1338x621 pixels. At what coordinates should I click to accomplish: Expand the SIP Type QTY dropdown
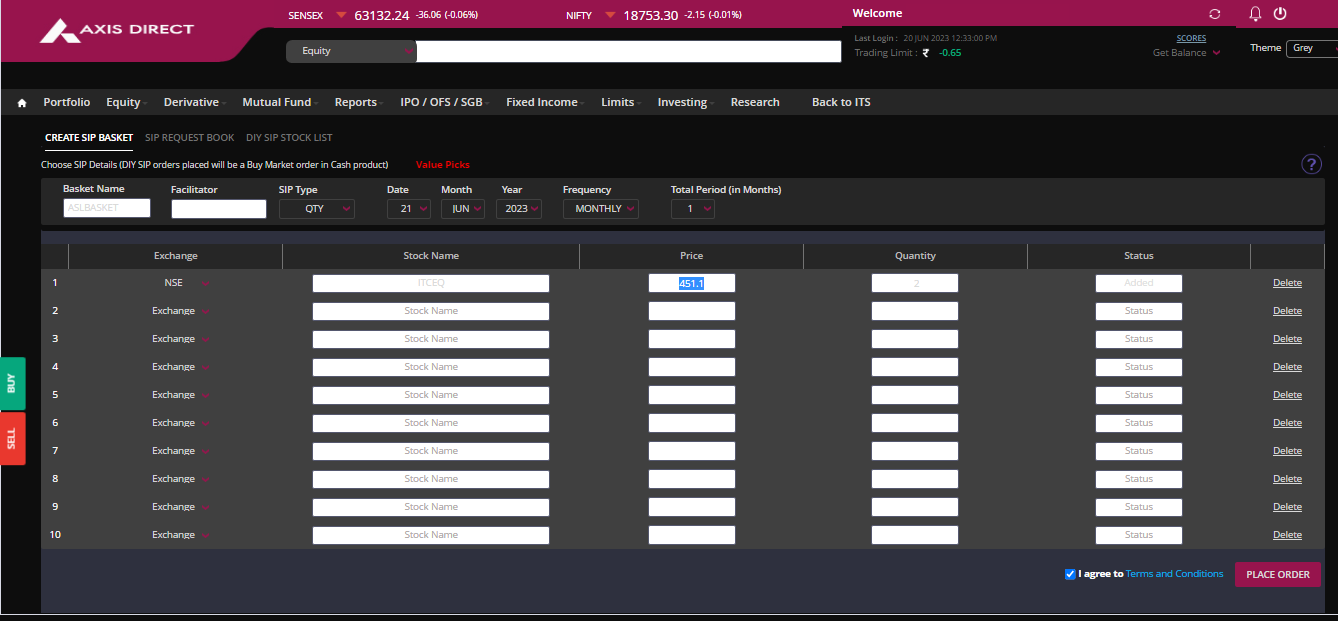click(x=316, y=209)
